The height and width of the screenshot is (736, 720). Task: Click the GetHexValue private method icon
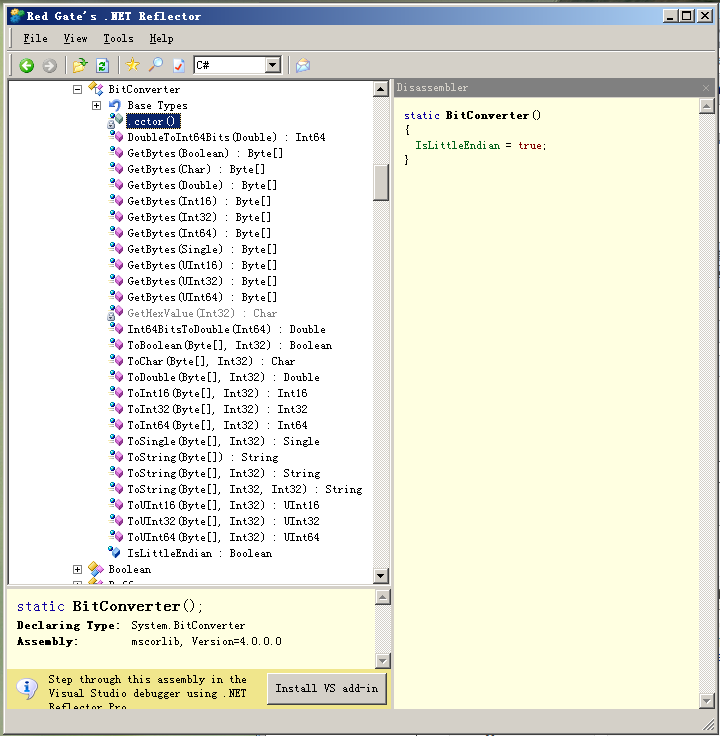pyautogui.click(x=115, y=313)
